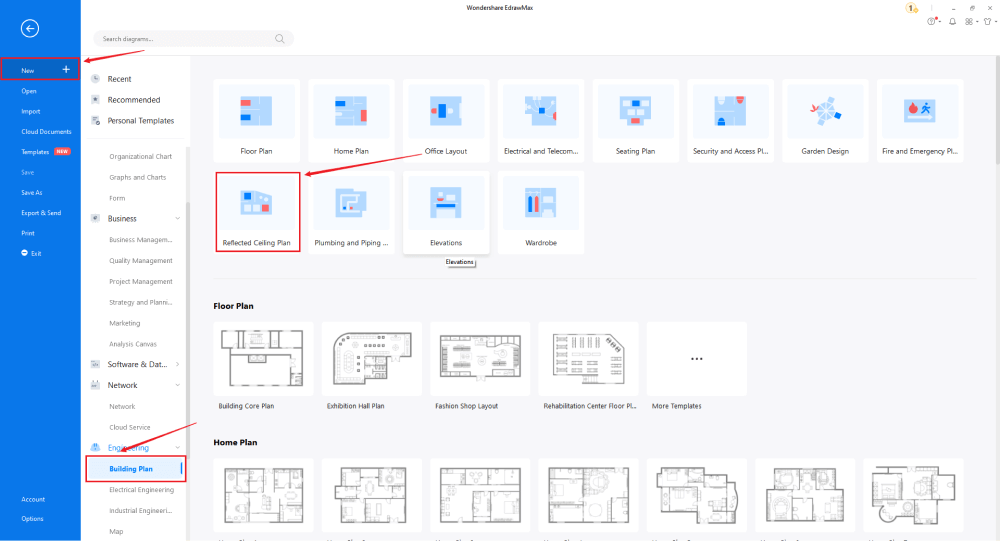Select the Seating Plan template icon

635,110
